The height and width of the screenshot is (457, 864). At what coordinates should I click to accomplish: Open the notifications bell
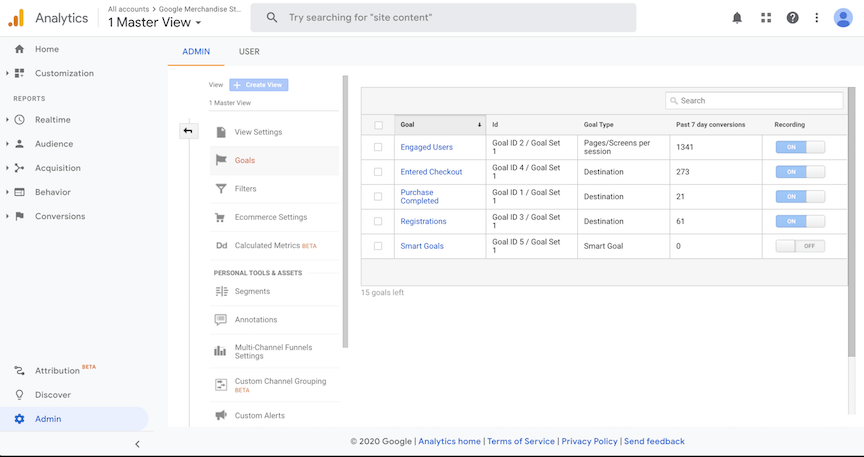[737, 18]
